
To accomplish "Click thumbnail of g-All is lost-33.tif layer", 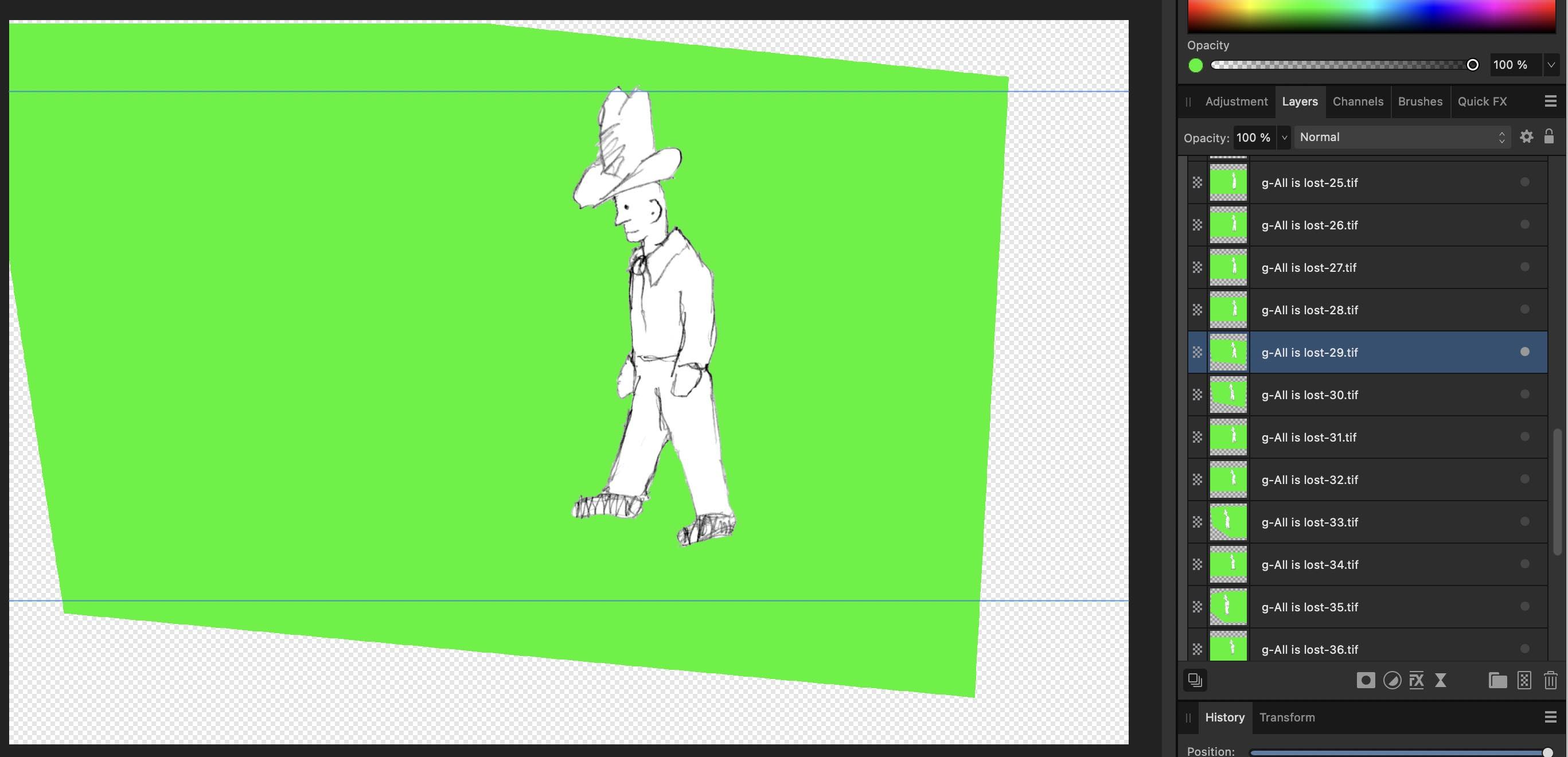I will 1228,522.
